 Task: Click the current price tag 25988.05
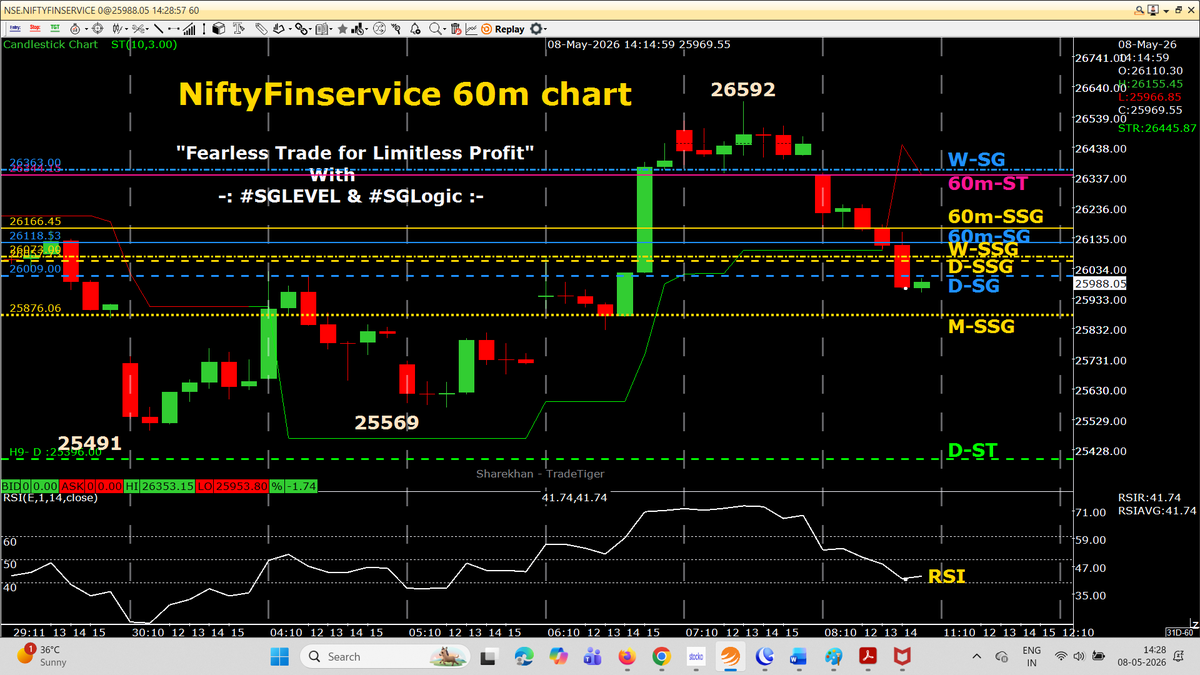point(1098,284)
